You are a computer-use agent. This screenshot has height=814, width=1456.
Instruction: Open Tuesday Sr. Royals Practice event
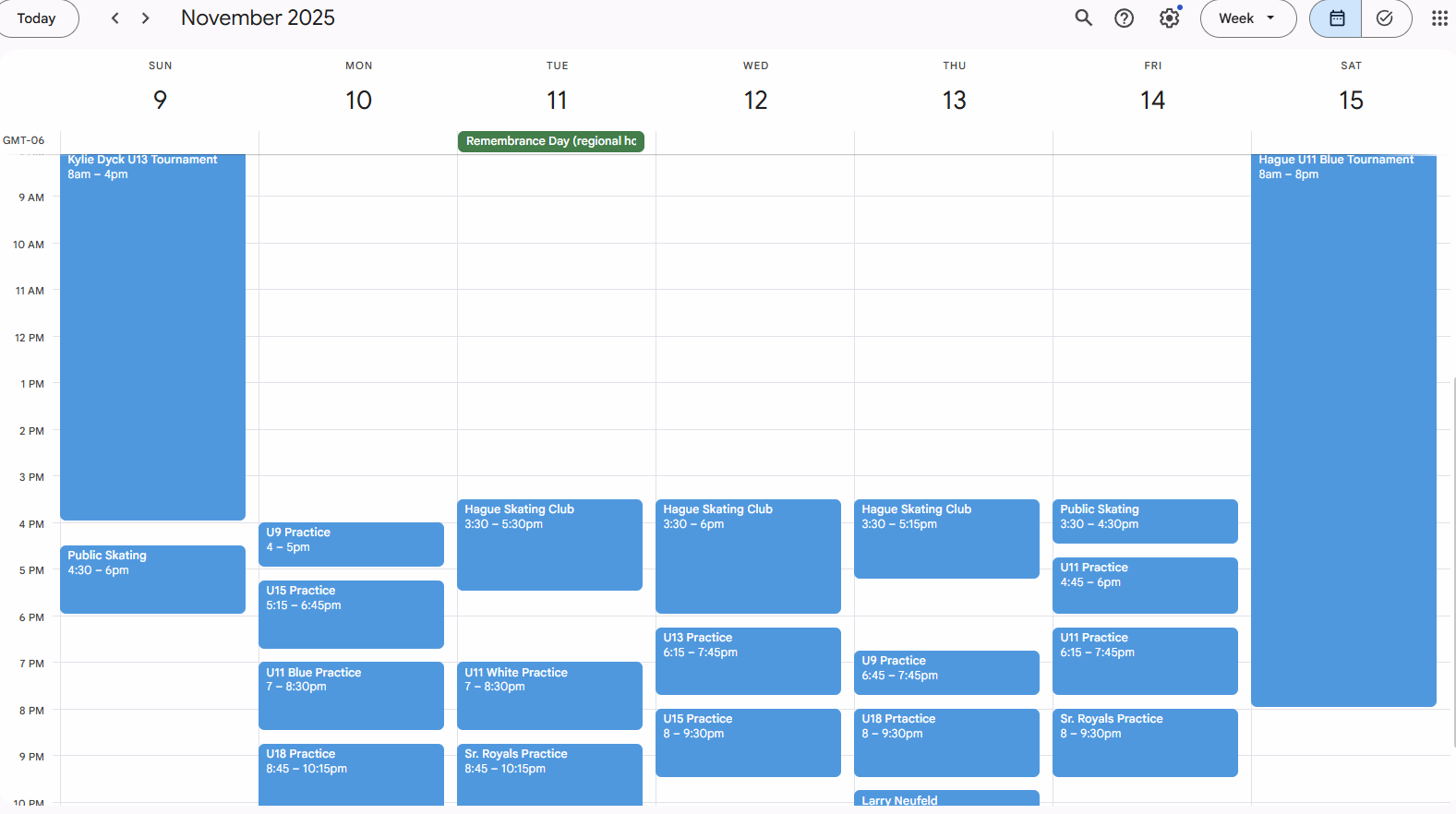click(549, 774)
